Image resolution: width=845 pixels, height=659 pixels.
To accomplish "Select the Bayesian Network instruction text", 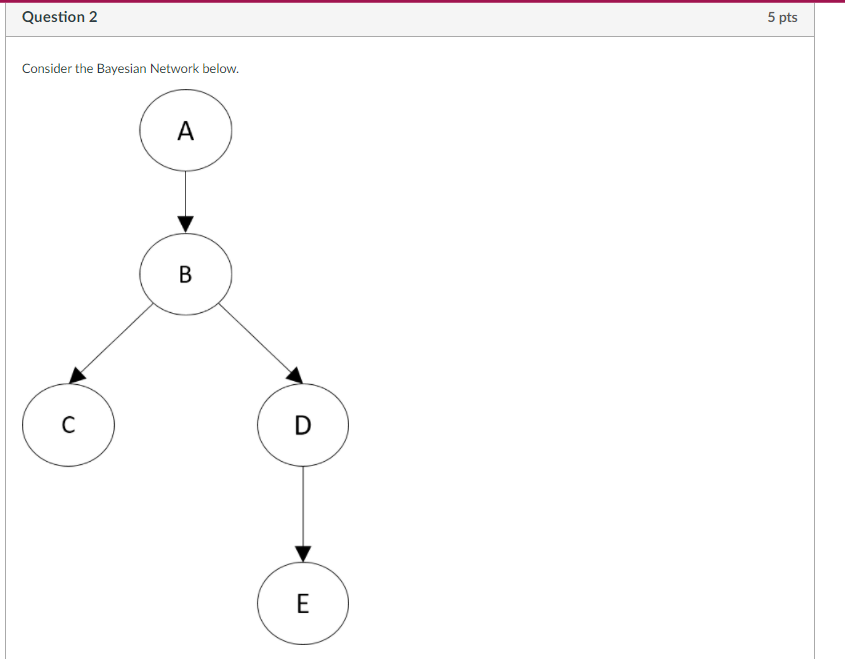I will 128,68.
